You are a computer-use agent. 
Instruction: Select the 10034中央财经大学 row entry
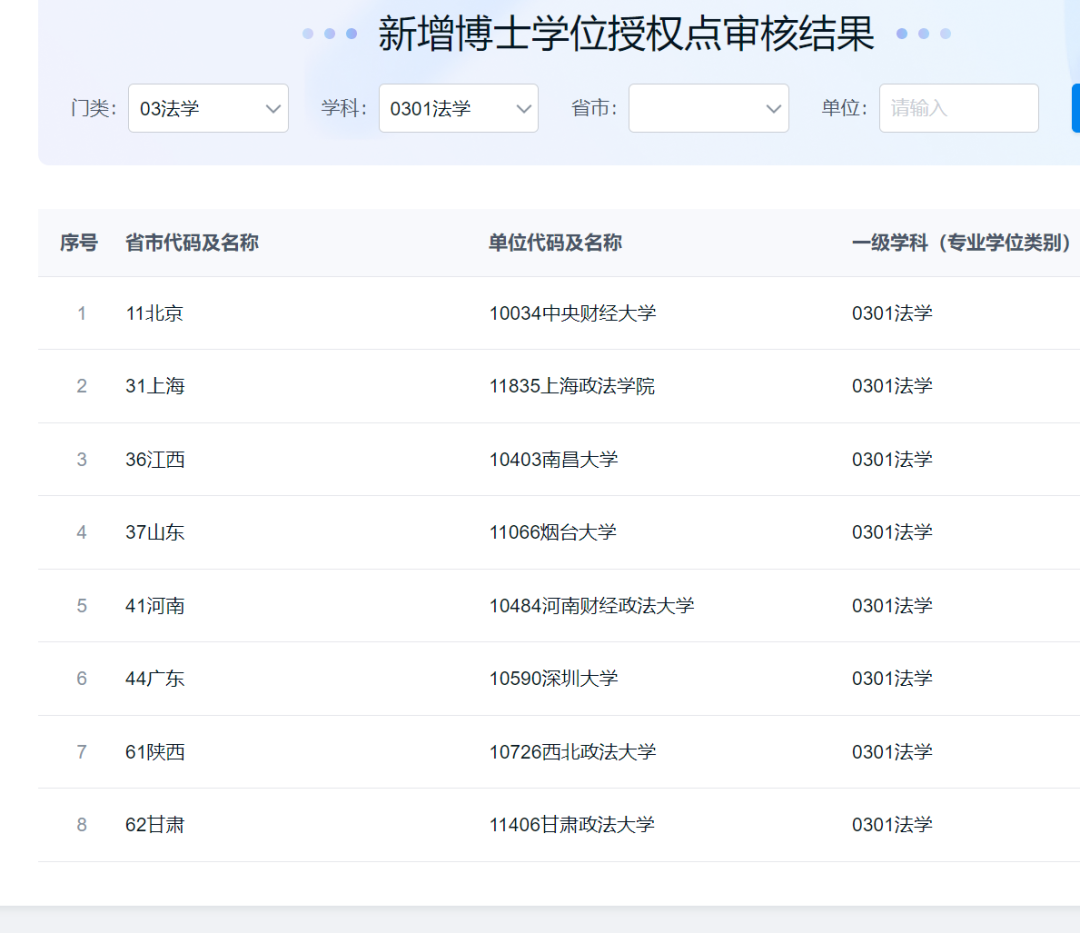point(572,313)
